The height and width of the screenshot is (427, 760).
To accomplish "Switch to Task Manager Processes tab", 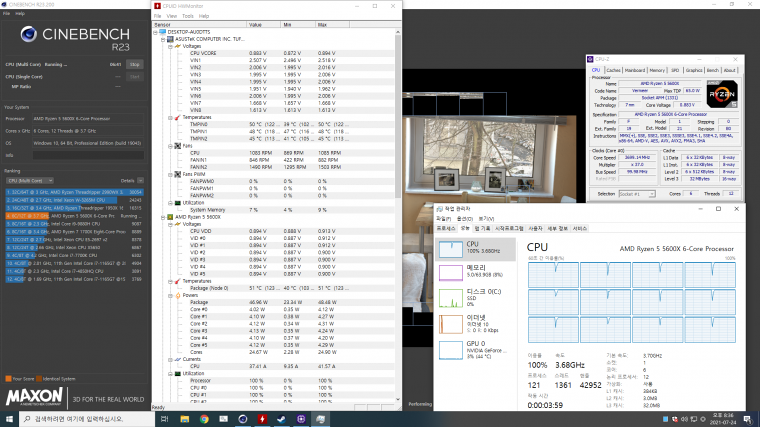I will (x=446, y=228).
